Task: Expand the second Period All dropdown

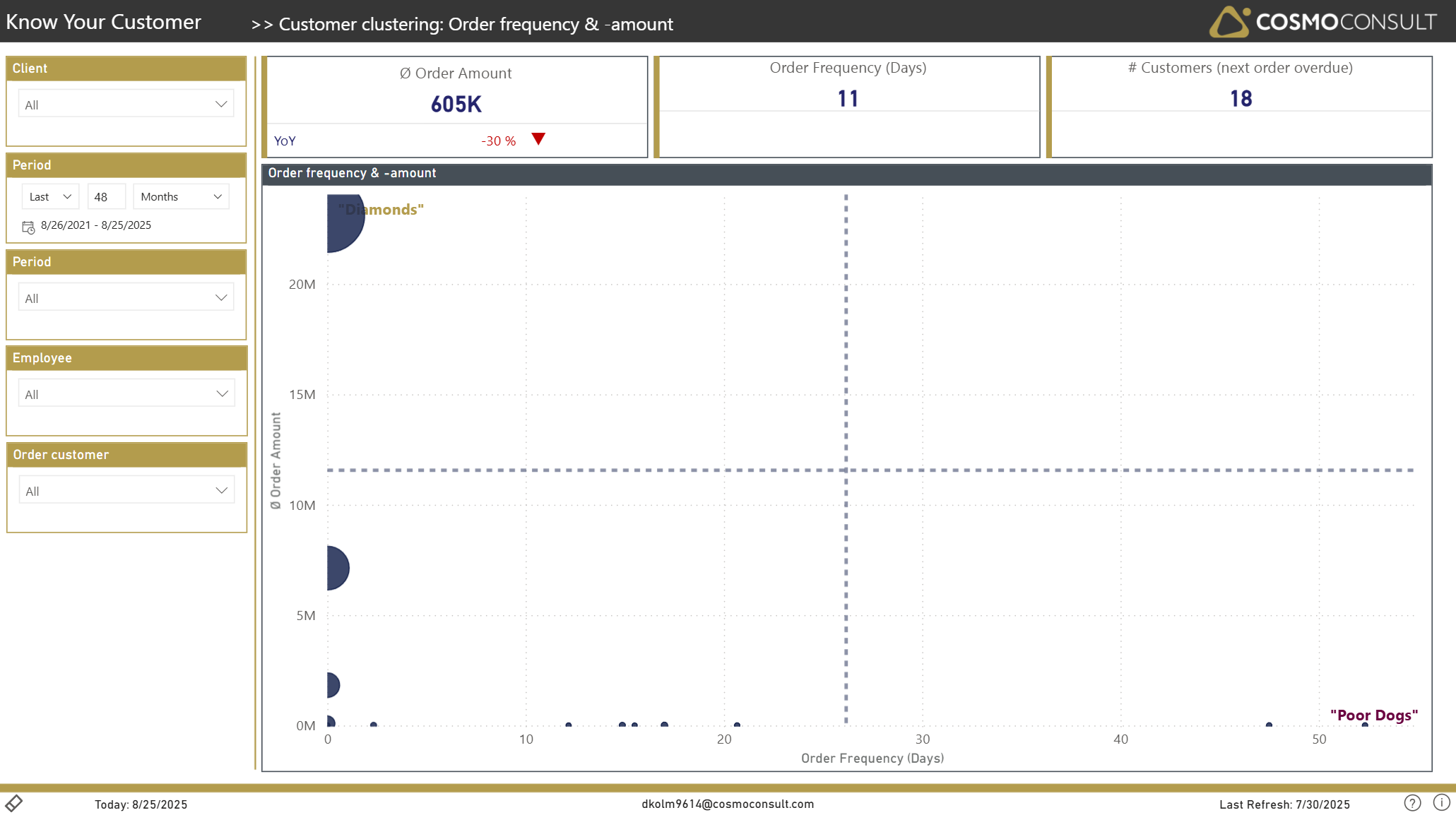Action: tap(126, 298)
